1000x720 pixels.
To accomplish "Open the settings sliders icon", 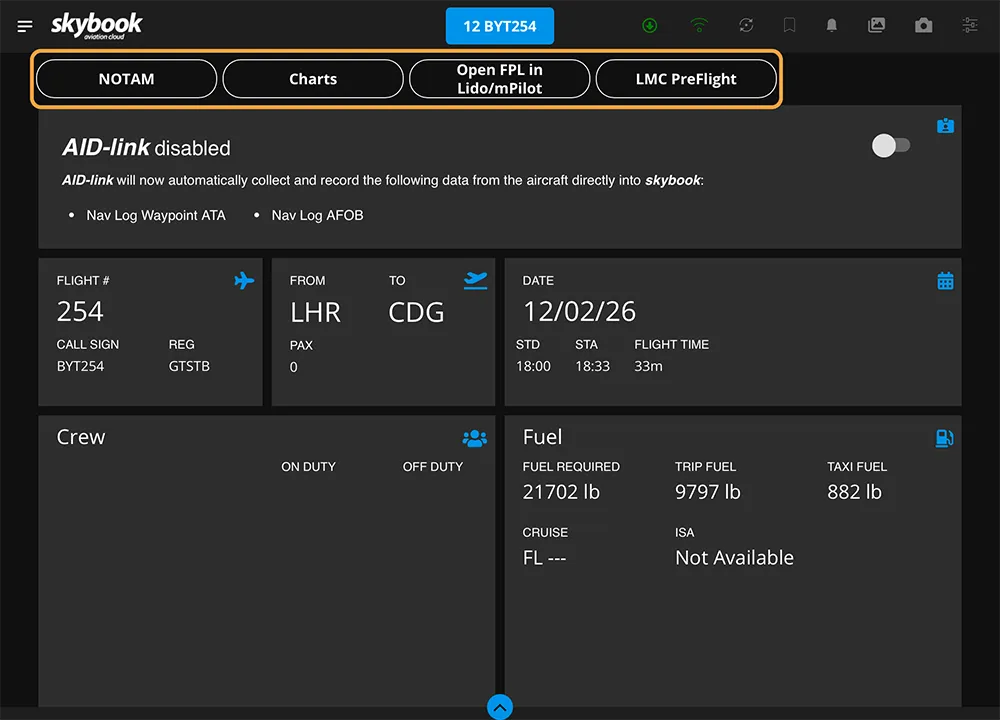I will [969, 26].
